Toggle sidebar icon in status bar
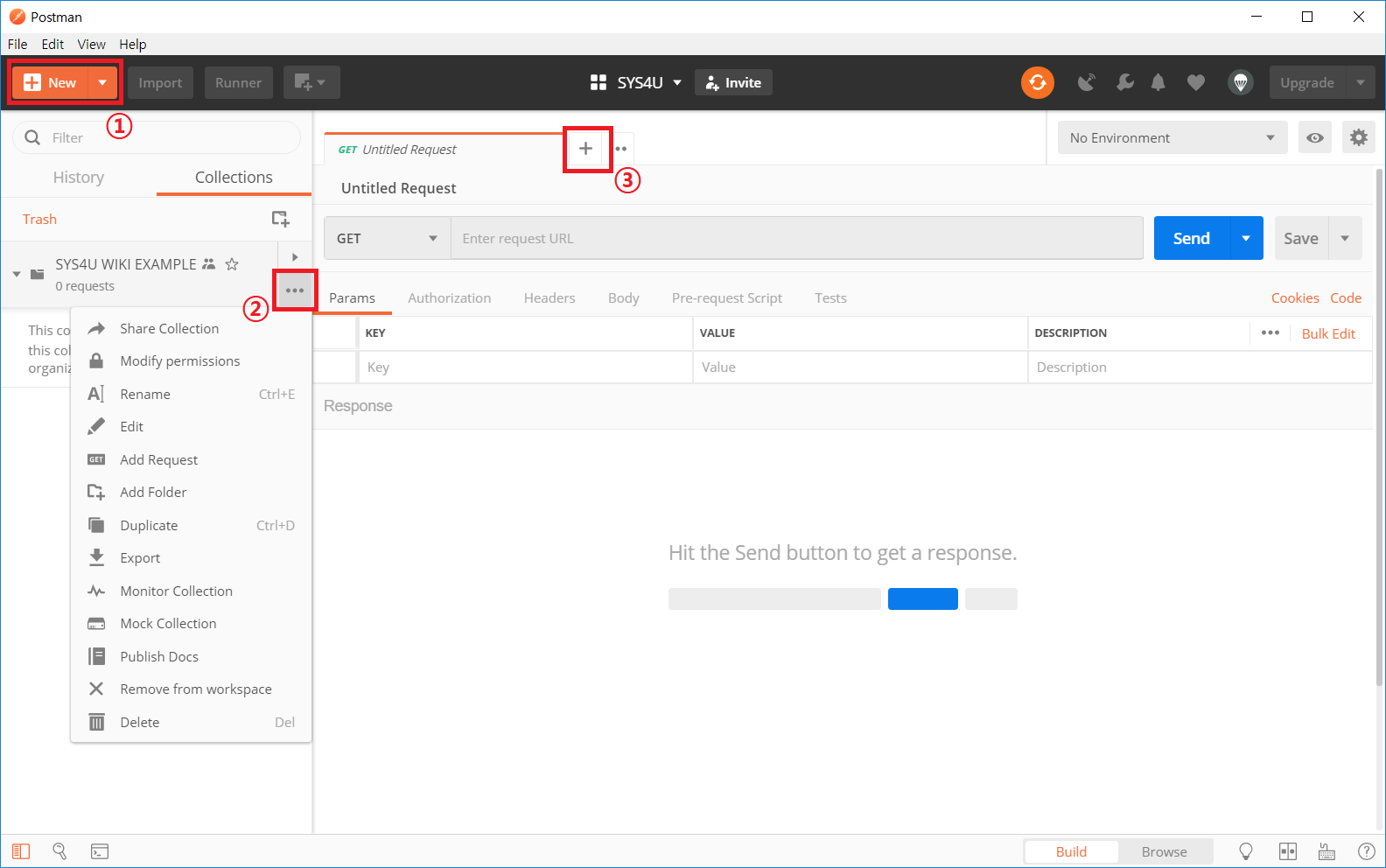Image resolution: width=1386 pixels, height=868 pixels. click(21, 851)
